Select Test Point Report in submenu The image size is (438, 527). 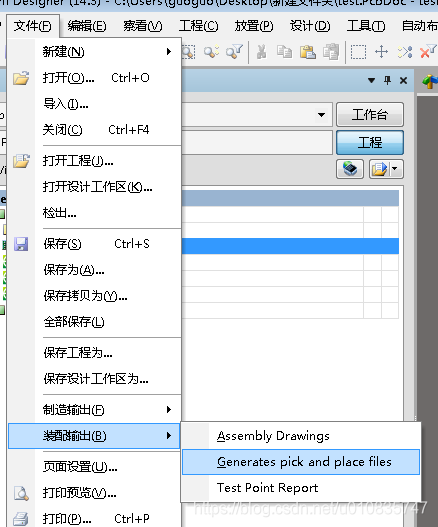301,488
